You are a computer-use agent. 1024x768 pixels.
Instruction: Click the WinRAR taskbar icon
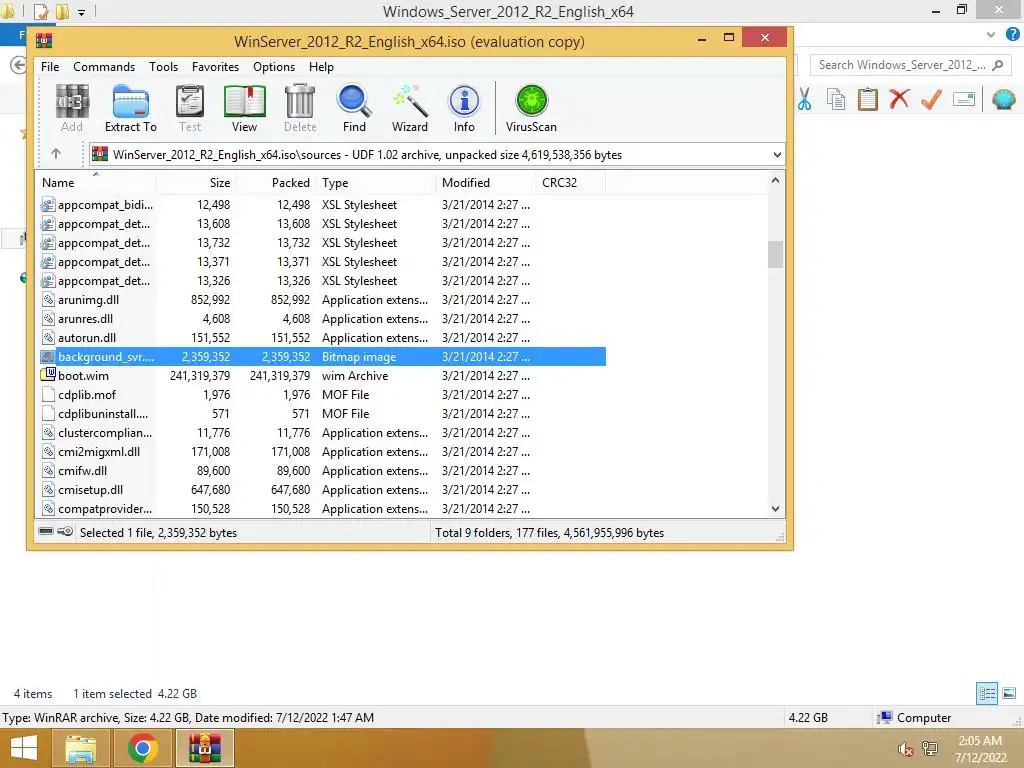(x=204, y=748)
